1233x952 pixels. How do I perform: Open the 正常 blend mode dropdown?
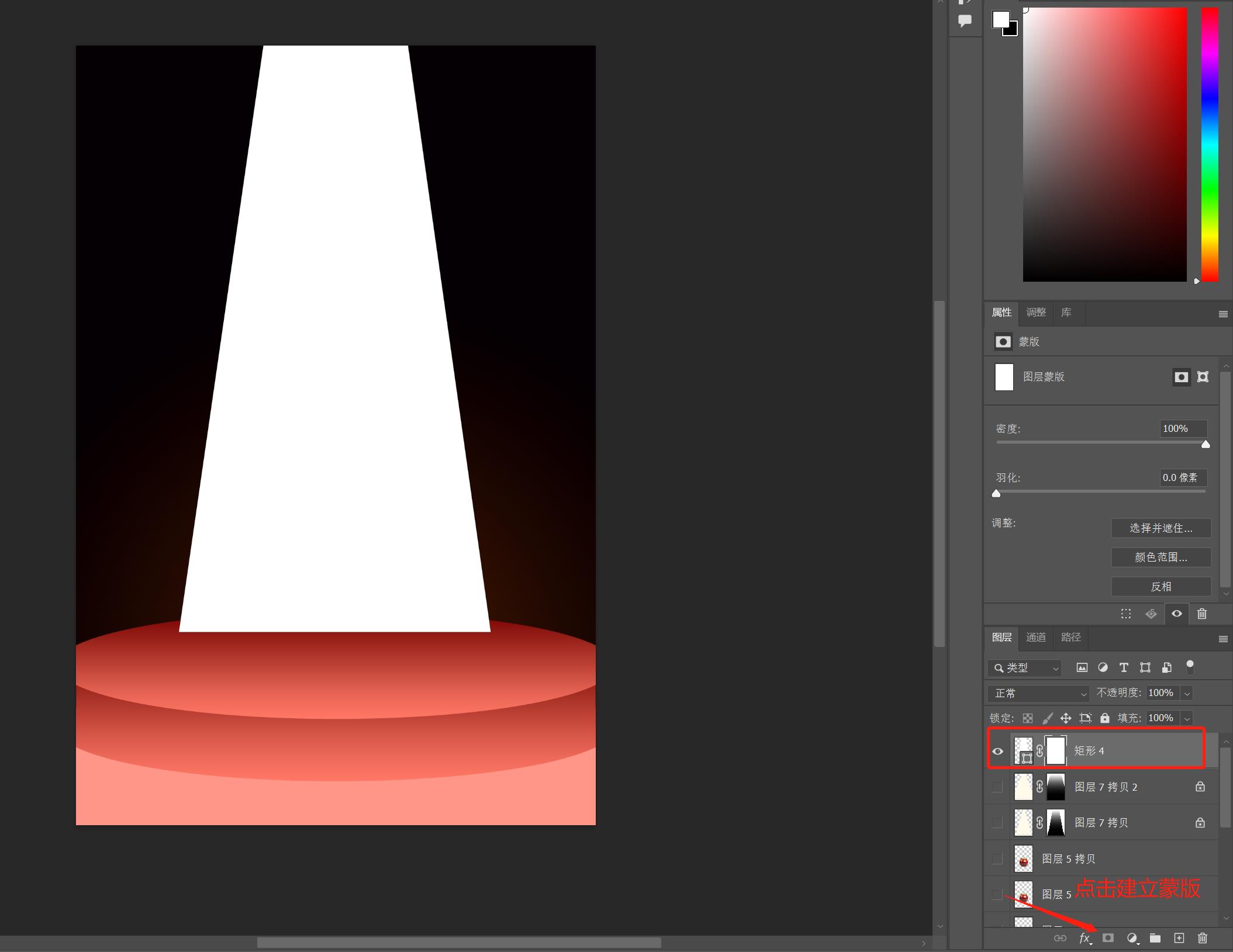tap(1038, 693)
